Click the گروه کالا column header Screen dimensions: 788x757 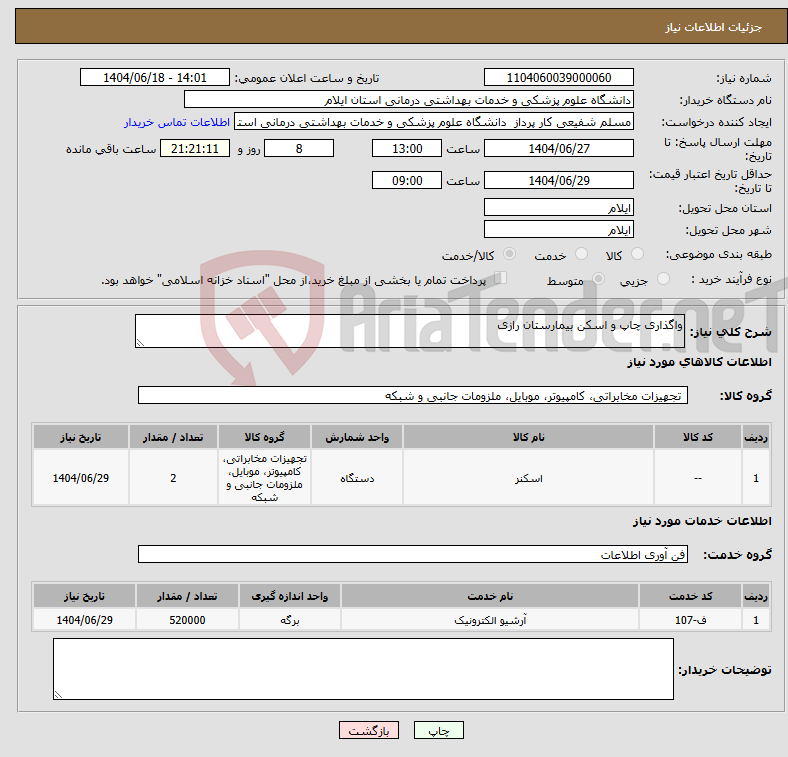pos(264,437)
